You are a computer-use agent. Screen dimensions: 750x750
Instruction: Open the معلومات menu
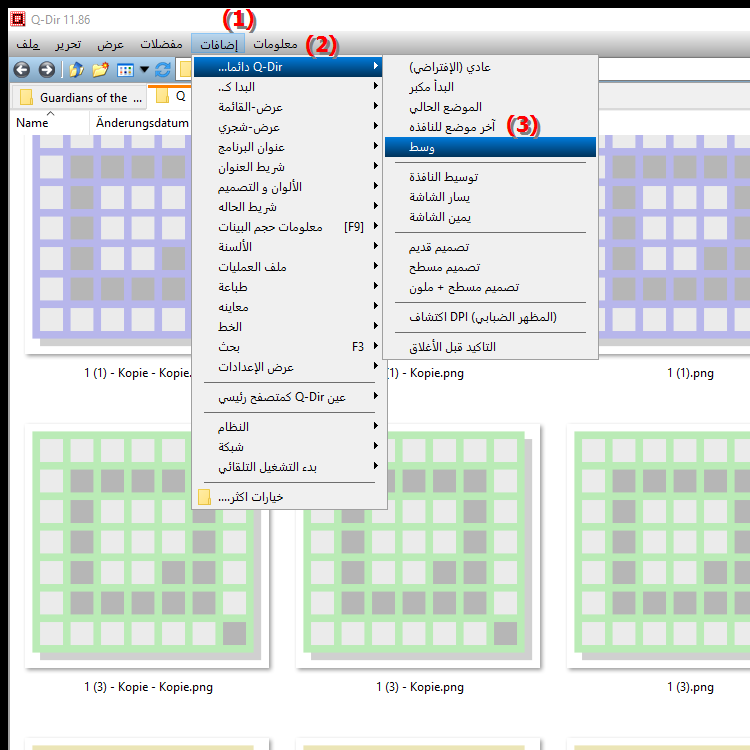(276, 44)
